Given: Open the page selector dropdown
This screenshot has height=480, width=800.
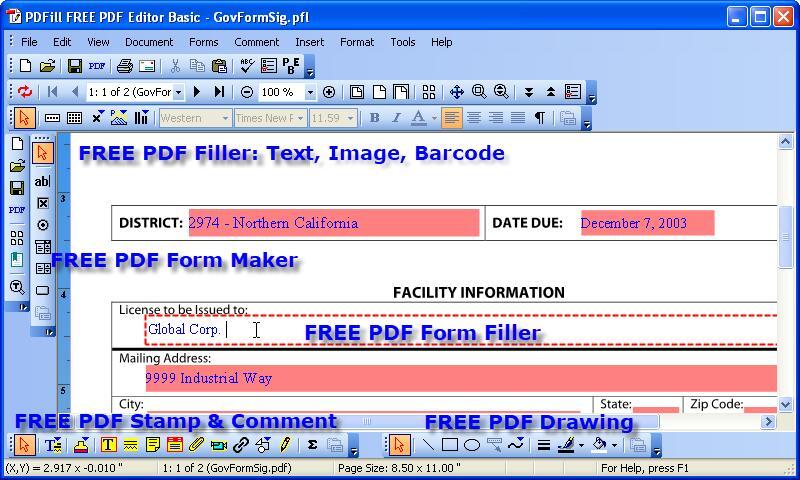Looking at the screenshot, I should pyautogui.click(x=179, y=92).
